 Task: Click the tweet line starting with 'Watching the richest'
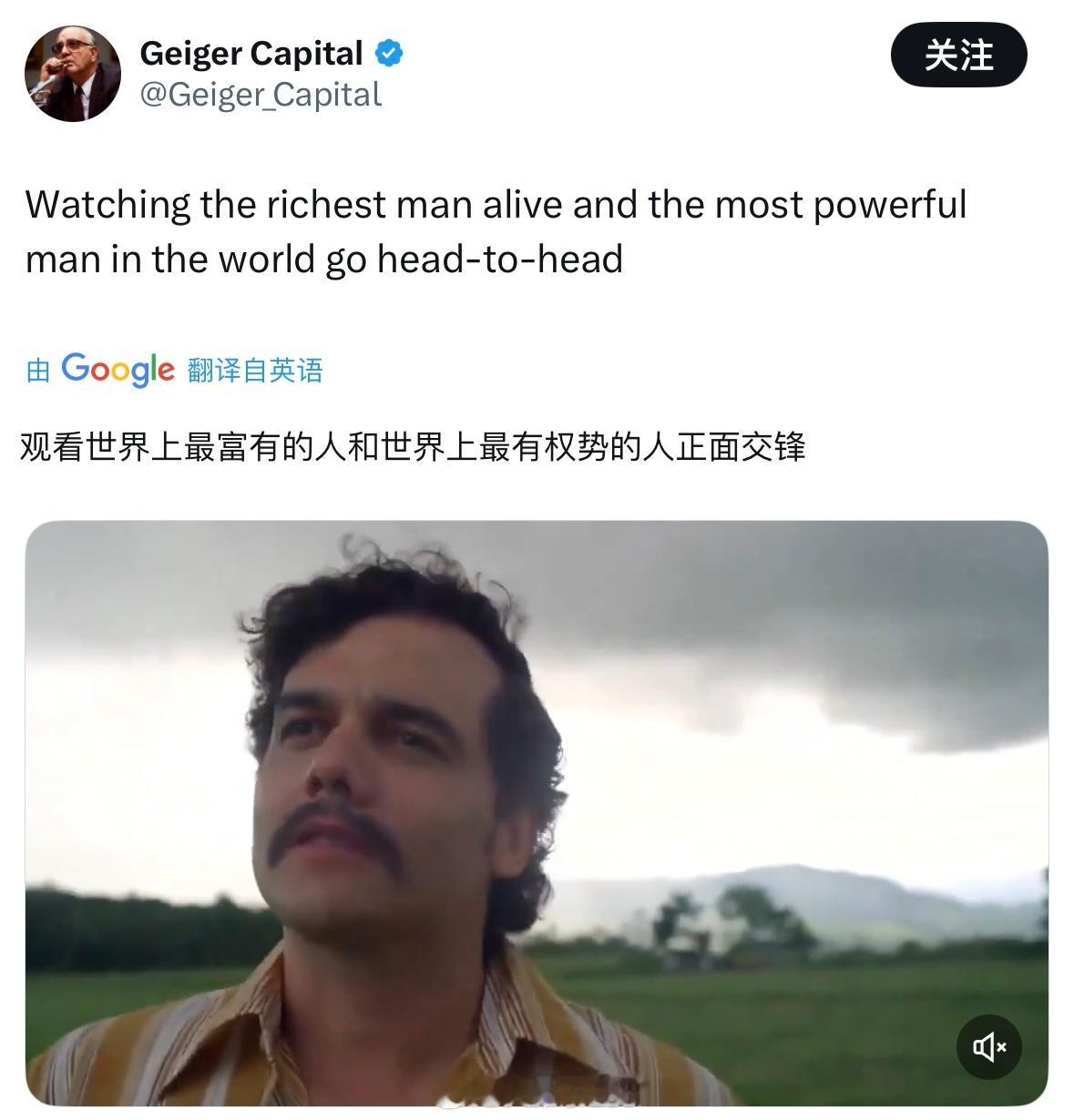[496, 205]
